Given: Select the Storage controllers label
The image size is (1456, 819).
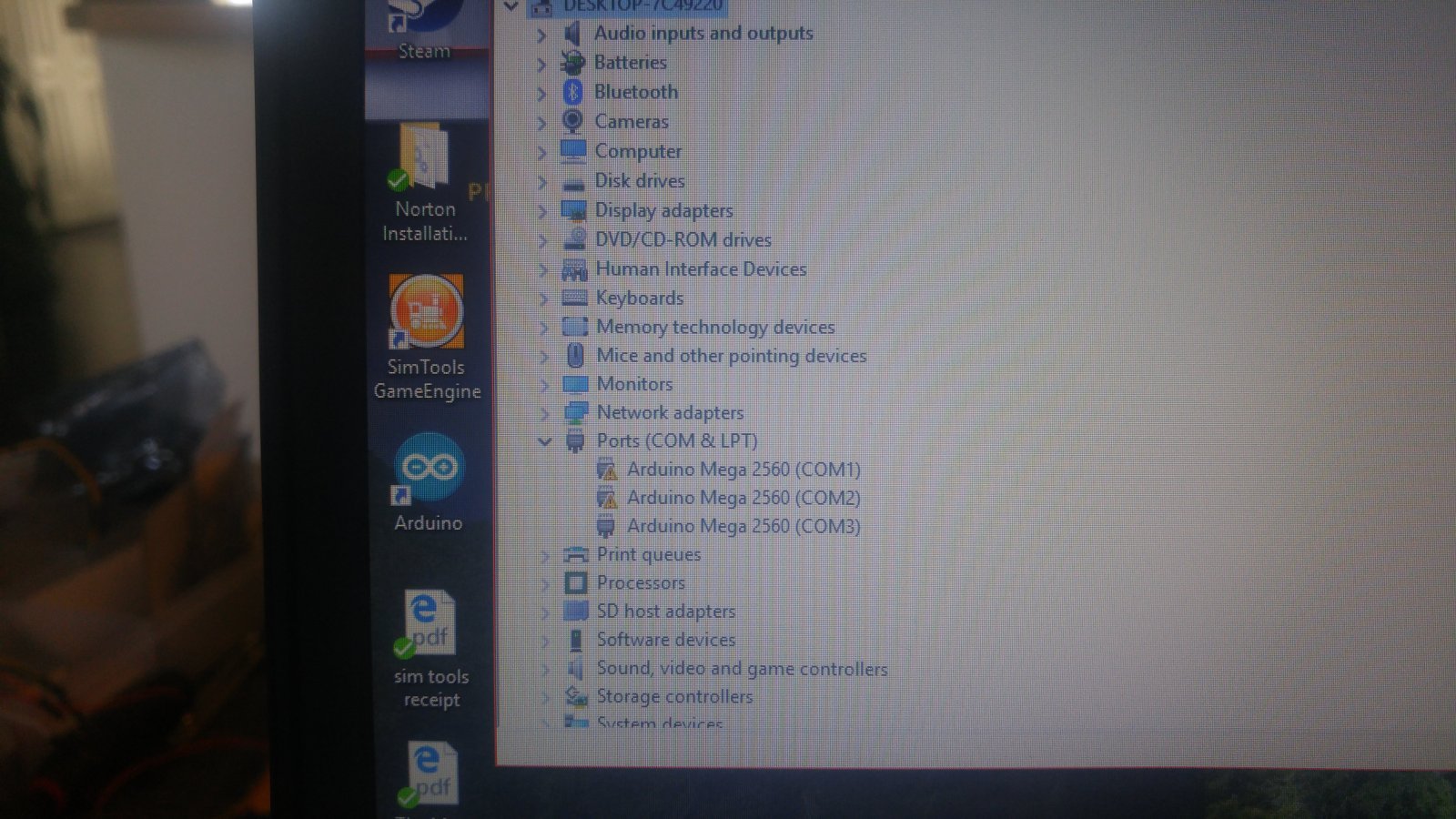Looking at the screenshot, I should 674,697.
